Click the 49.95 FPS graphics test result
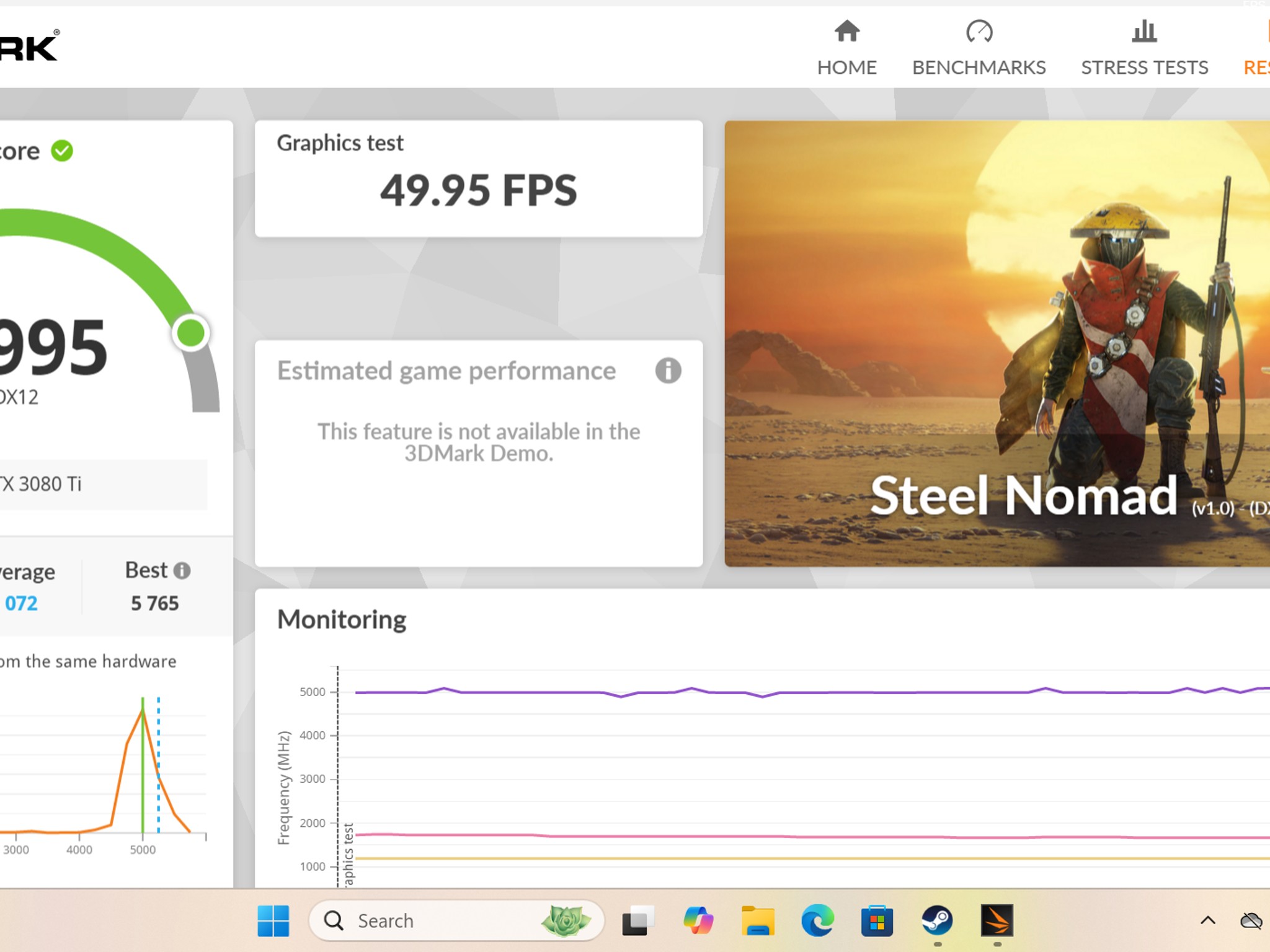The image size is (1270, 952). 478,190
